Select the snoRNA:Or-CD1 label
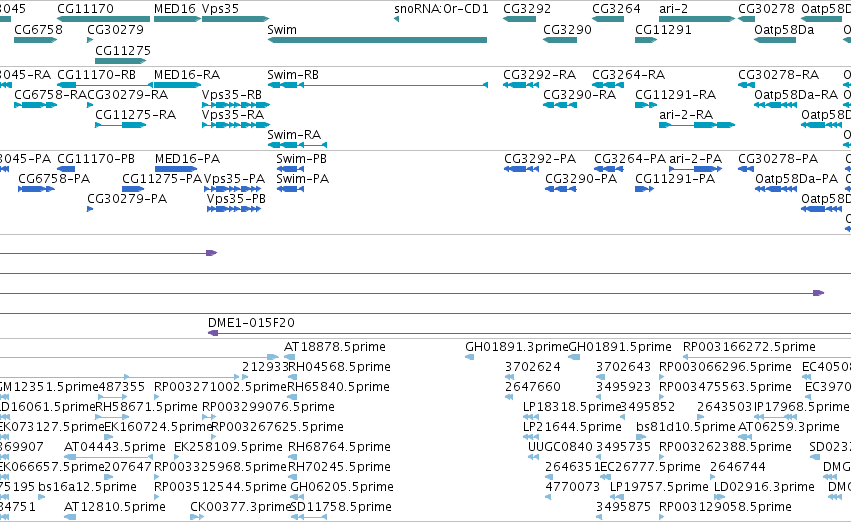Image resolution: width=851 pixels, height=522 pixels. coord(441,9)
